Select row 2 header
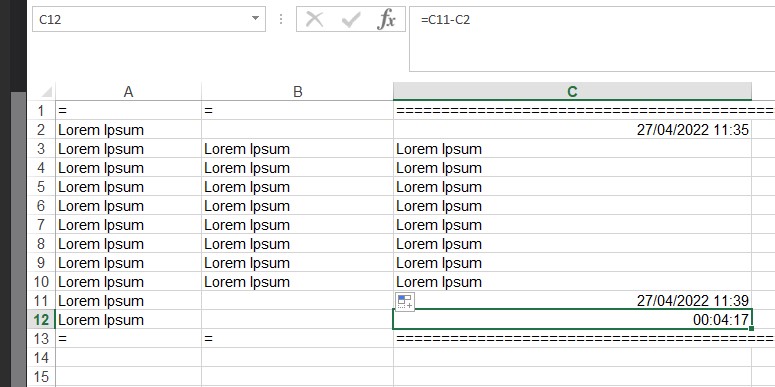The width and height of the screenshot is (775, 387). coord(41,130)
